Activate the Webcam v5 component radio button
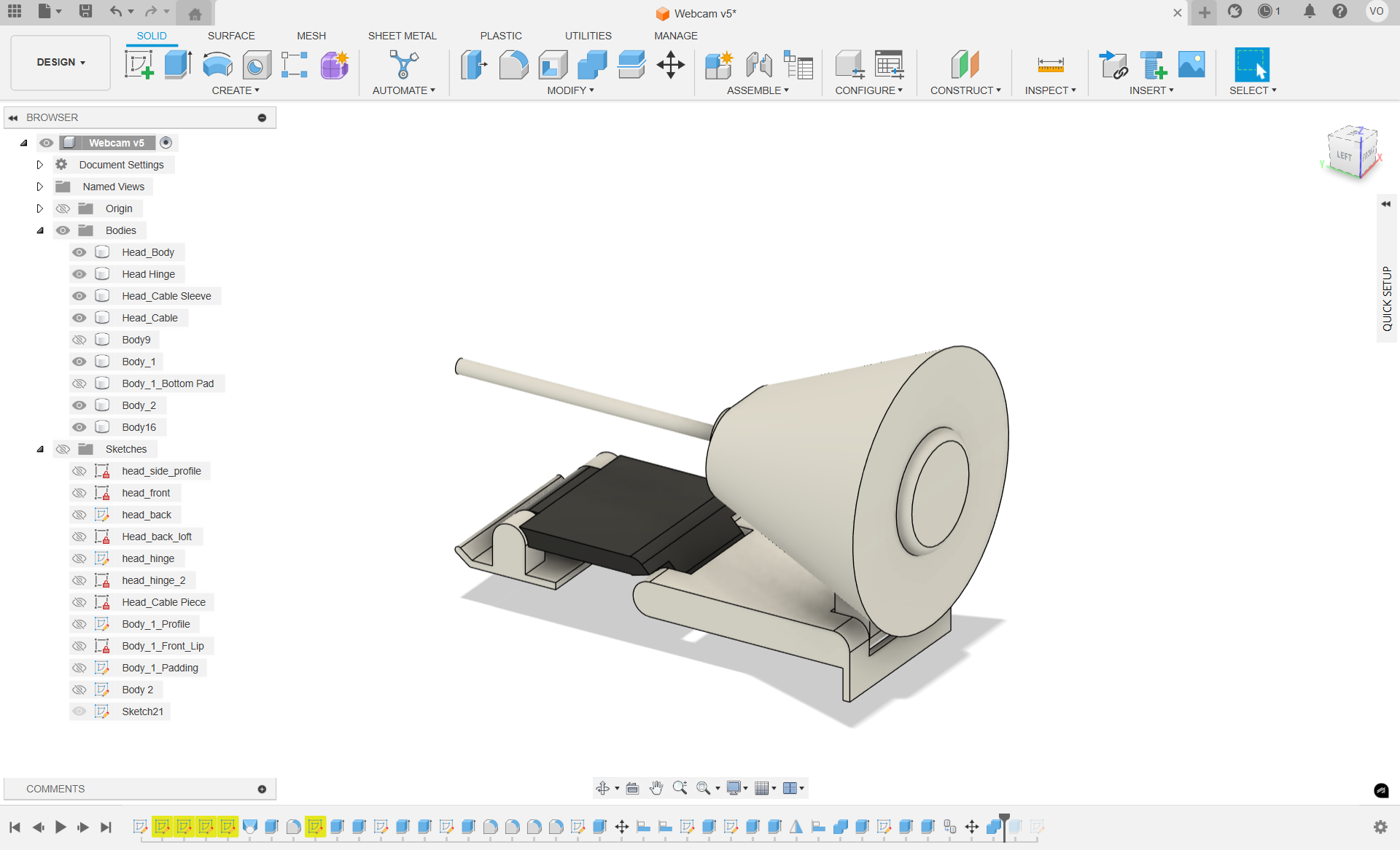The image size is (1400, 850). click(166, 143)
